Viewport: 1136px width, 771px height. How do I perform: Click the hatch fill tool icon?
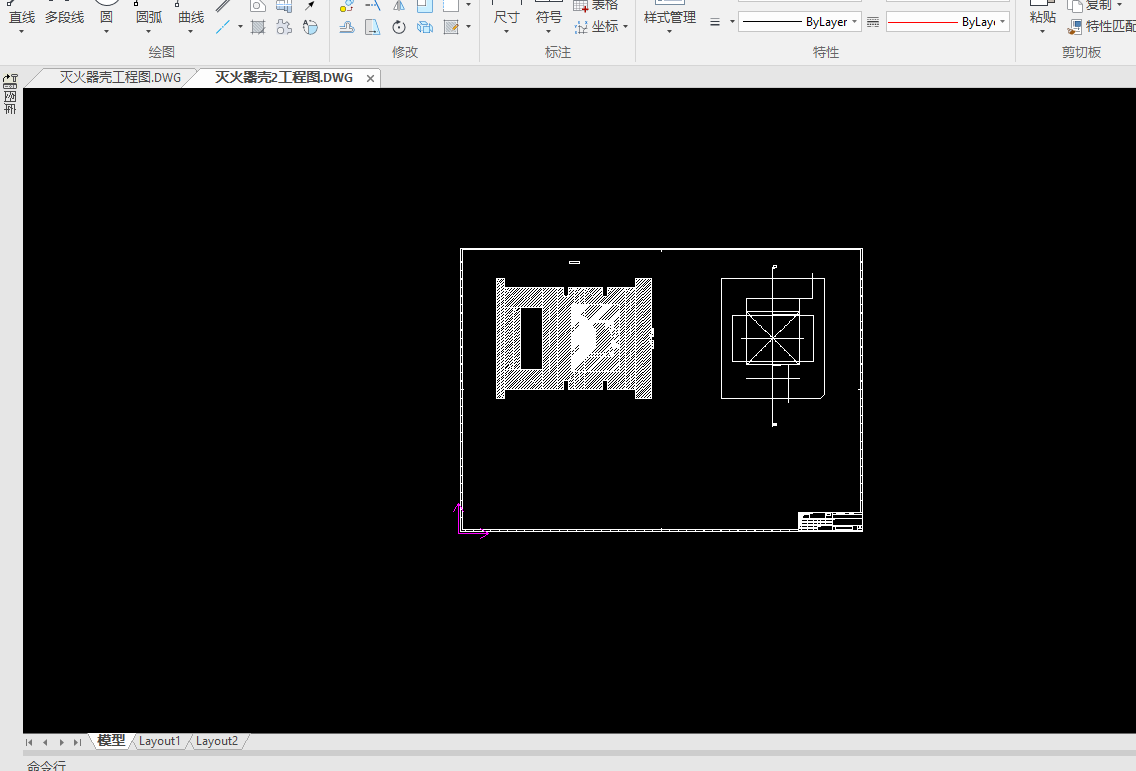click(x=258, y=28)
